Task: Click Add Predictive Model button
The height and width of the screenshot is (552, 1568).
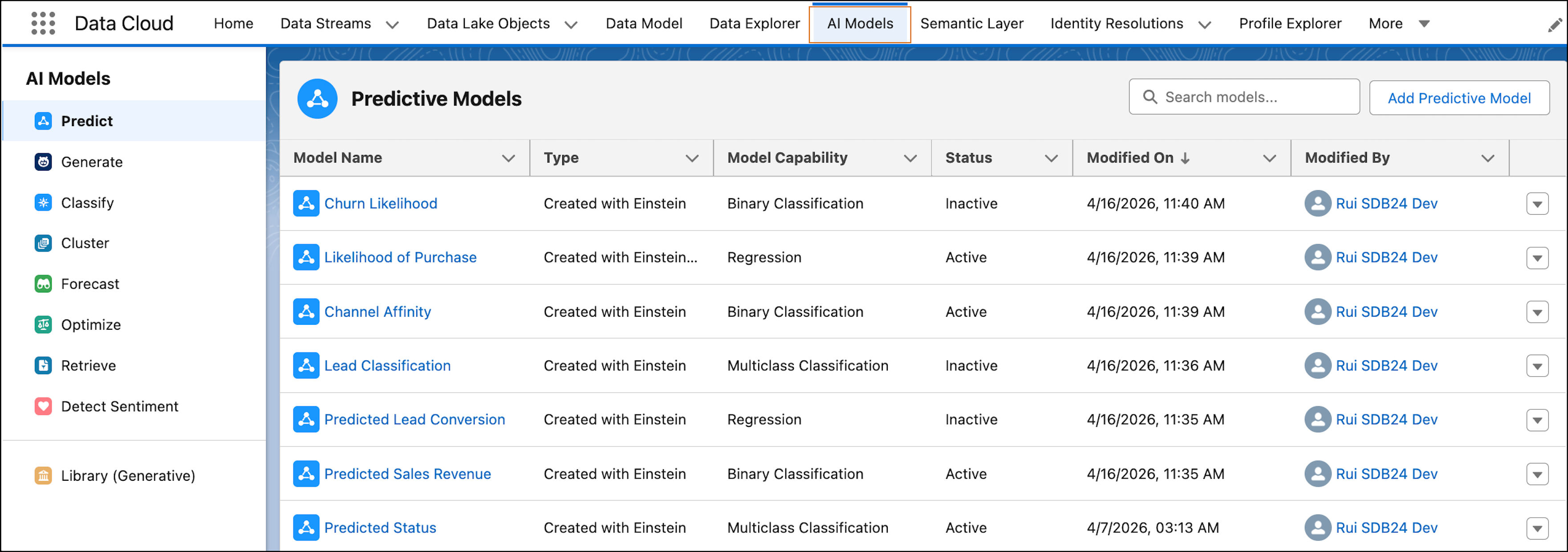Action: [1459, 98]
